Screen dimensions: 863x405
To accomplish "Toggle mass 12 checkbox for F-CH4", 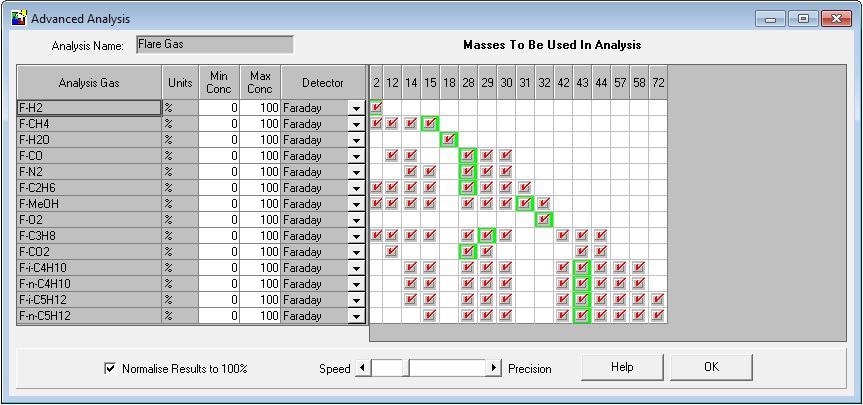I will coord(392,123).
